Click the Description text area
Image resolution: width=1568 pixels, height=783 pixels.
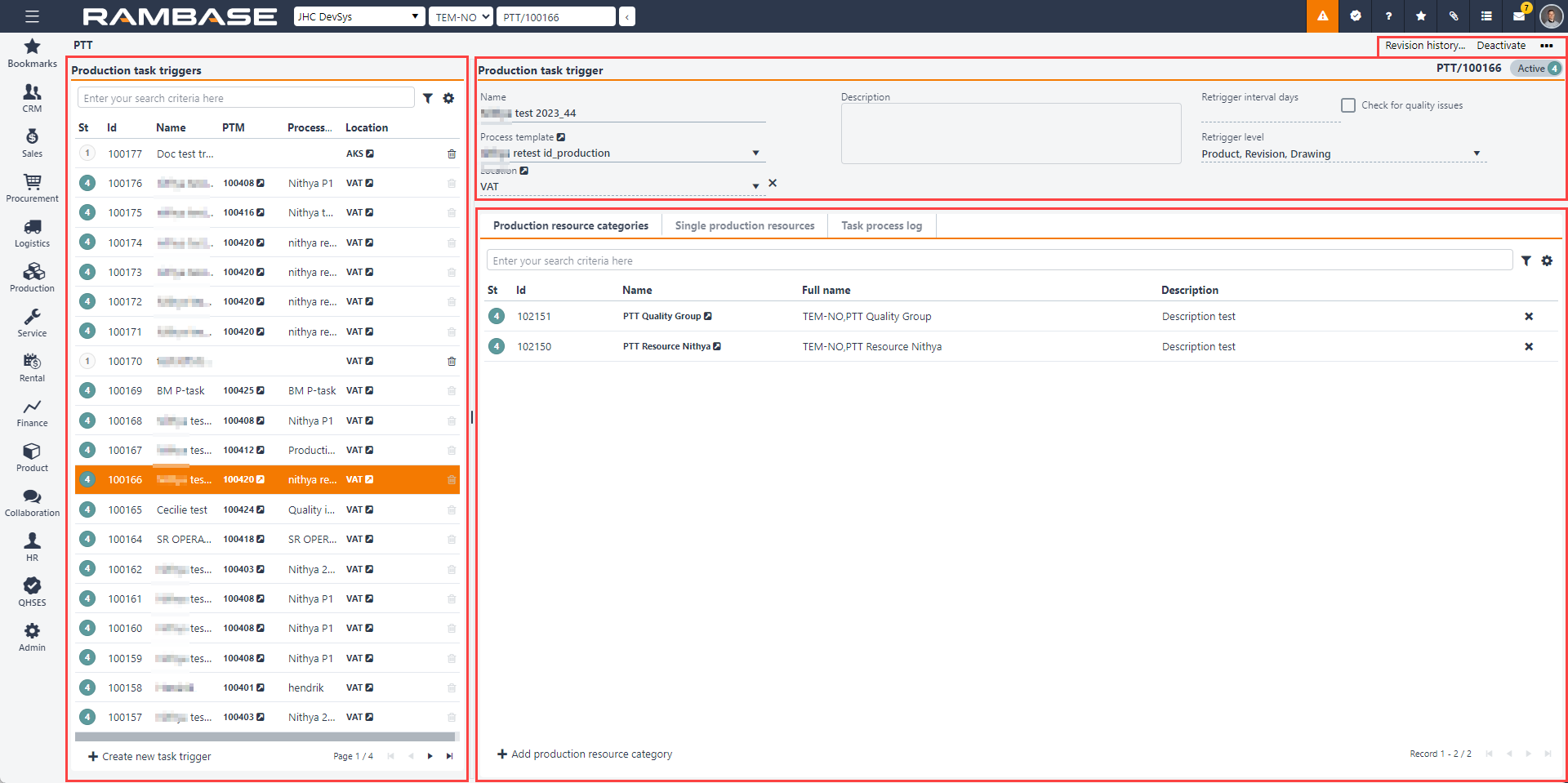click(1010, 133)
